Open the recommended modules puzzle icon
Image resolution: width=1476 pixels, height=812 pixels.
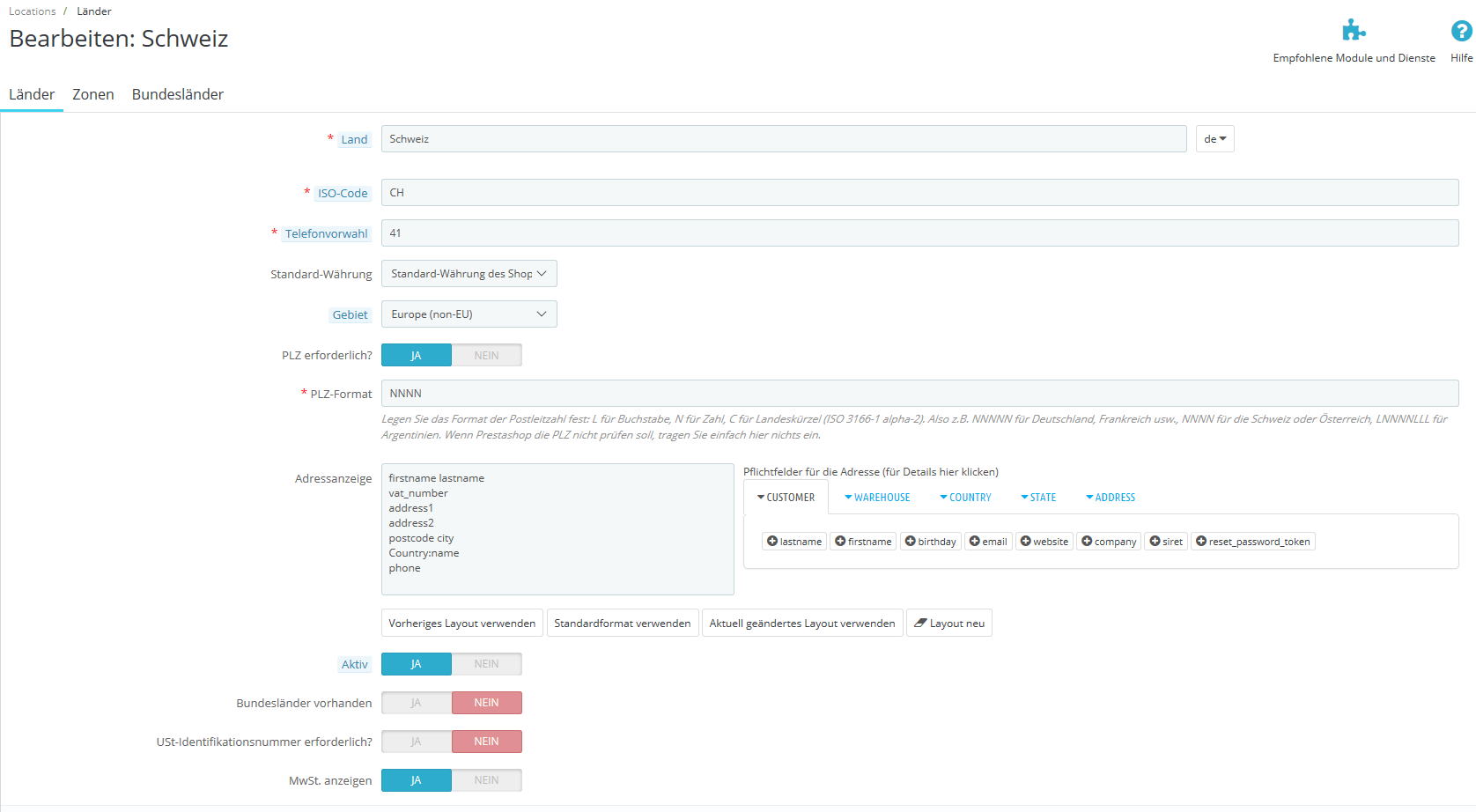1354,31
